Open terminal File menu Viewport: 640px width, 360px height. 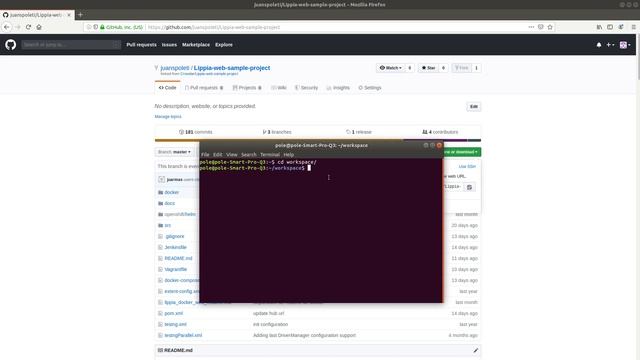click(205, 155)
